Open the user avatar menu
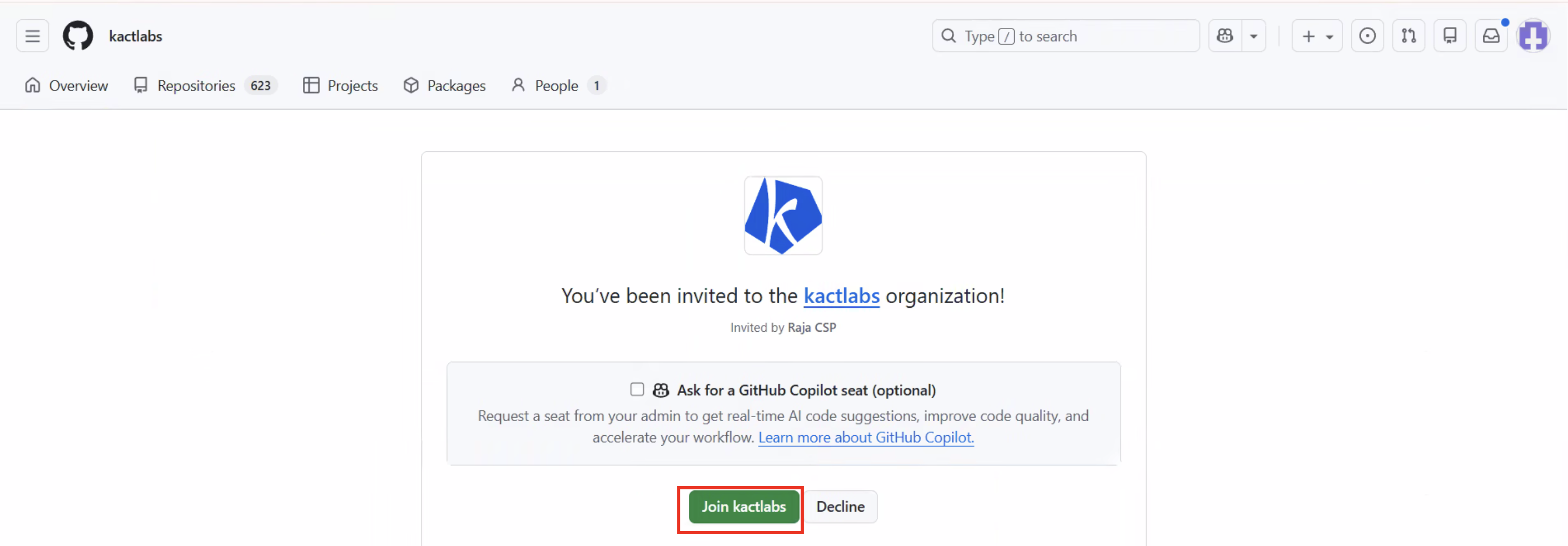 1533,36
